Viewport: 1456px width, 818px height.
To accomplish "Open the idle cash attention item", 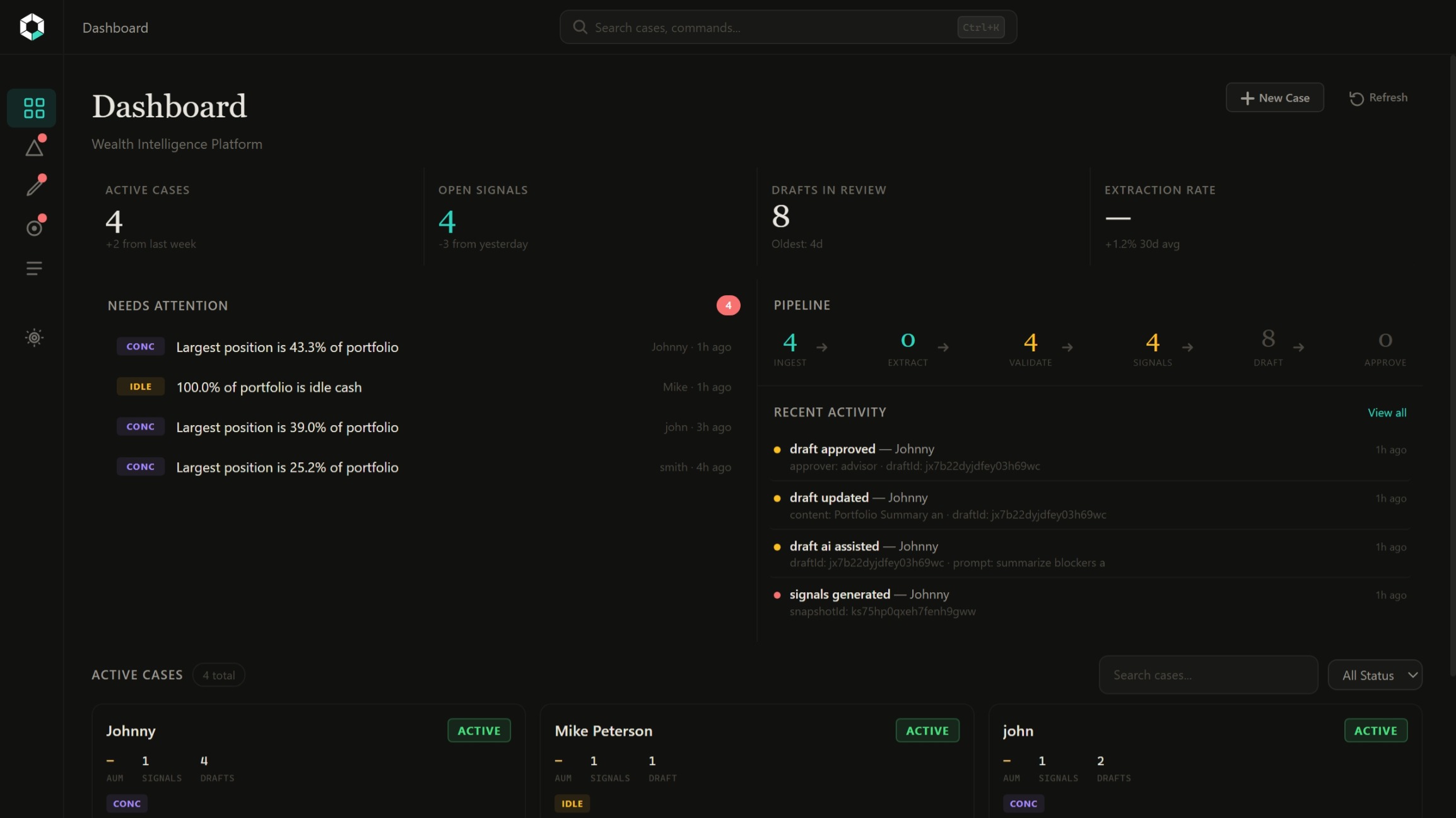I will (x=269, y=387).
